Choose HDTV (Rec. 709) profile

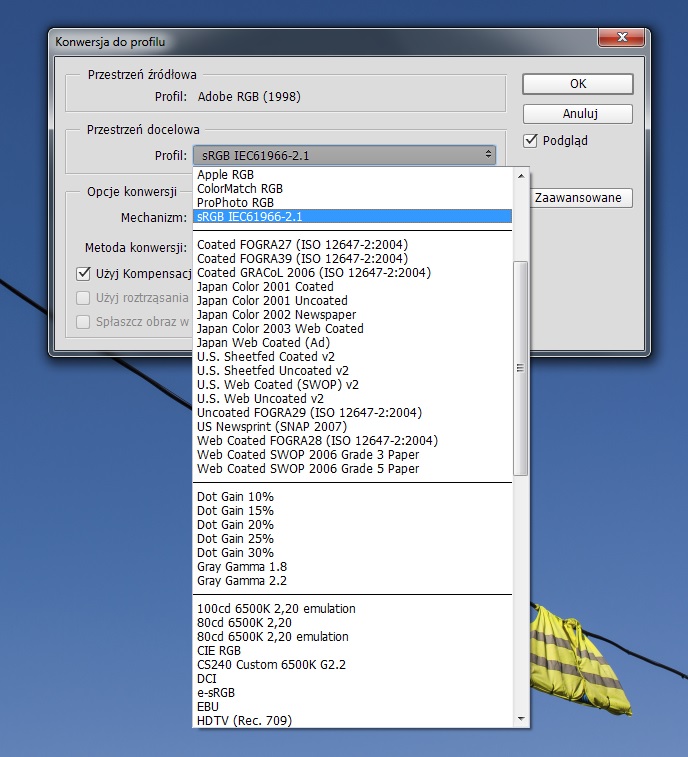(244, 720)
